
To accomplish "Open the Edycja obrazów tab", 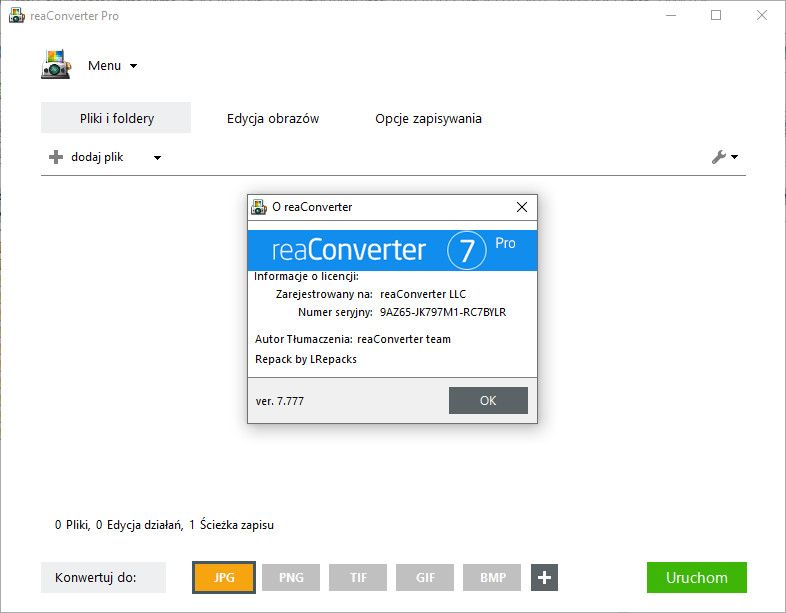I will (x=273, y=118).
